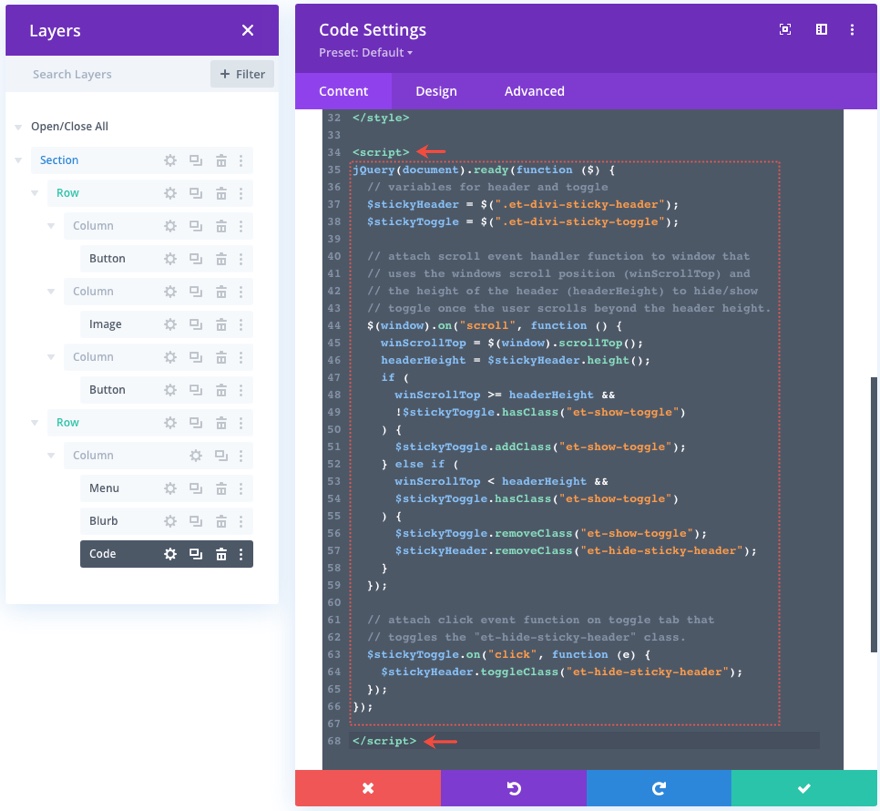Image resolution: width=880 pixels, height=811 pixels.
Task: Click the </style> tag on line 32
Action: pyautogui.click(x=381, y=117)
